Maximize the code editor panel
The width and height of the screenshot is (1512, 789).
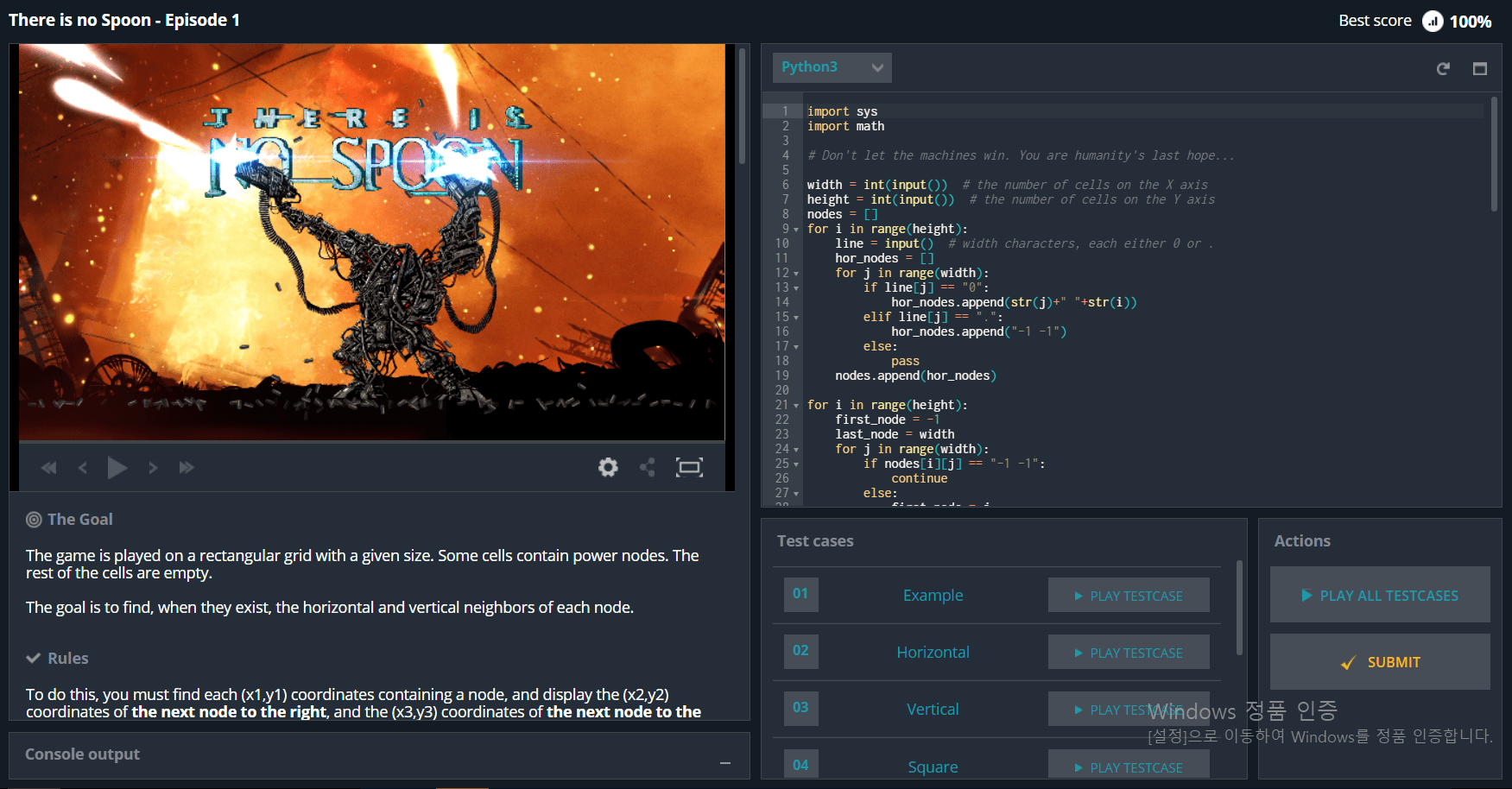tap(1480, 68)
